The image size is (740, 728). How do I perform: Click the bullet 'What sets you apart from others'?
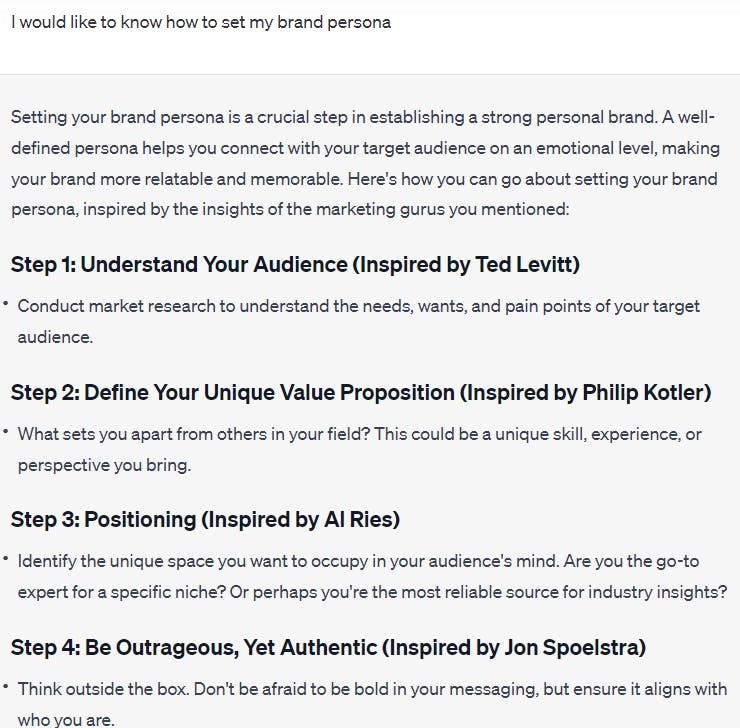pyautogui.click(x=360, y=450)
